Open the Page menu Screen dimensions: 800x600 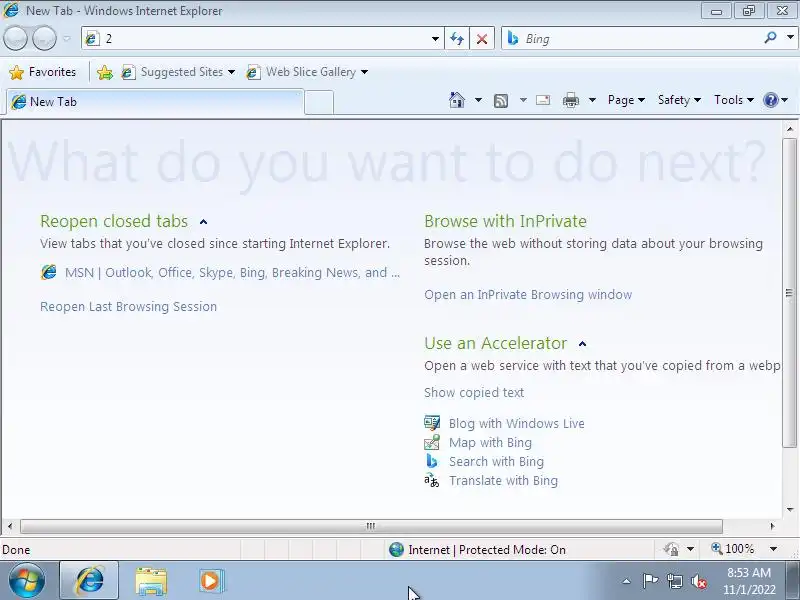click(626, 100)
